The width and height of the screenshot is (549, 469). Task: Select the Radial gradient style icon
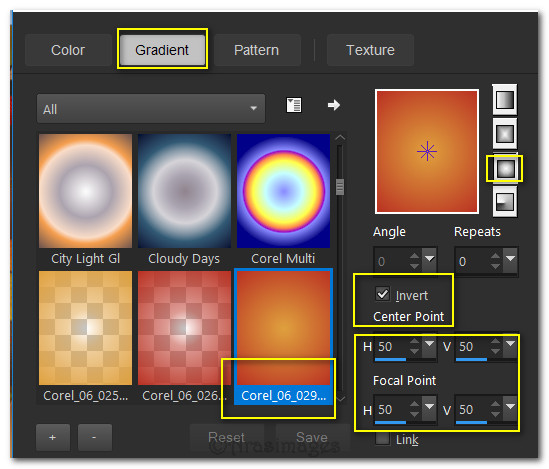pos(505,202)
